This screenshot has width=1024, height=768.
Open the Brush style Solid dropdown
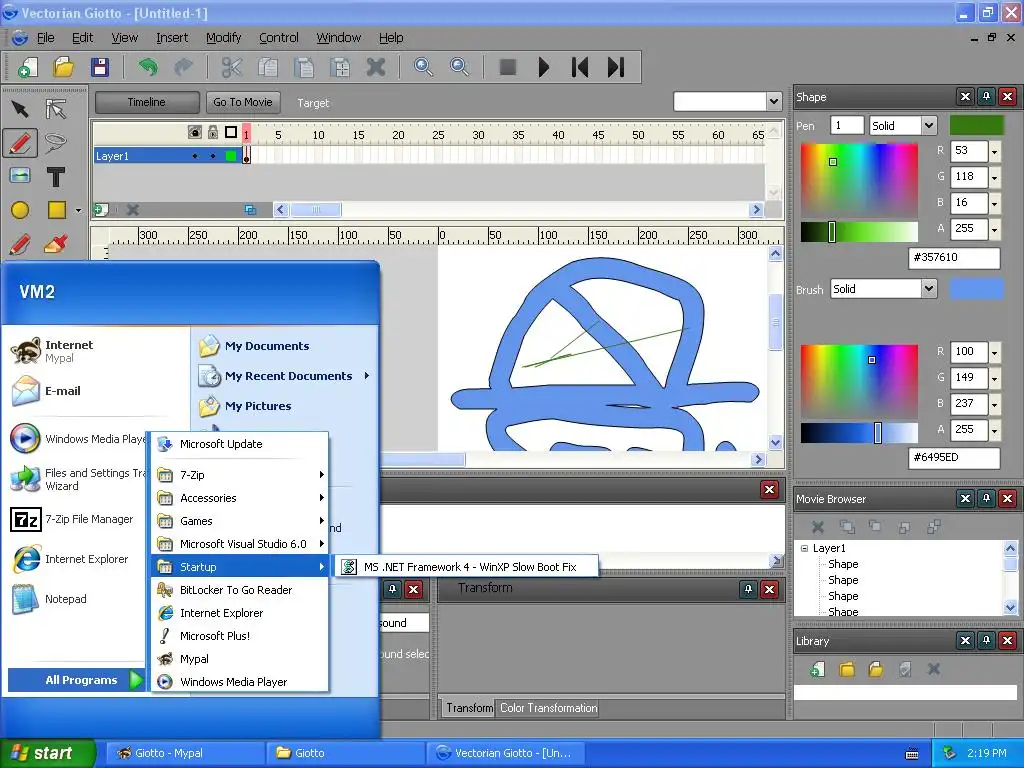[x=929, y=289]
